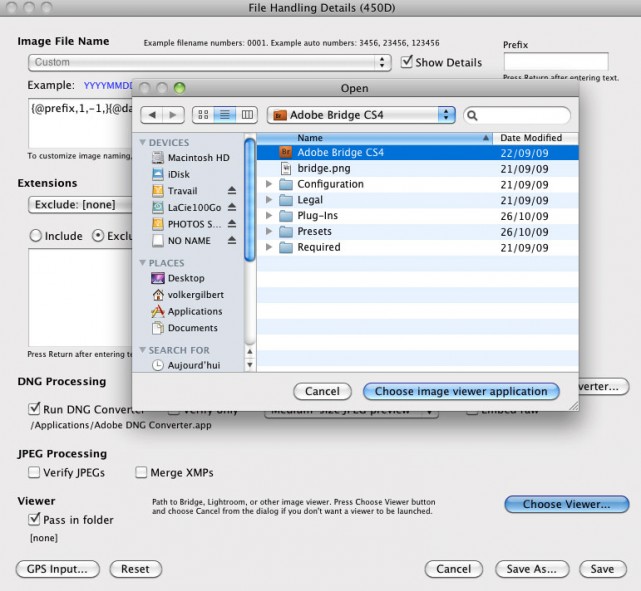
Task: Go to Desktop in Places
Action: [178, 278]
